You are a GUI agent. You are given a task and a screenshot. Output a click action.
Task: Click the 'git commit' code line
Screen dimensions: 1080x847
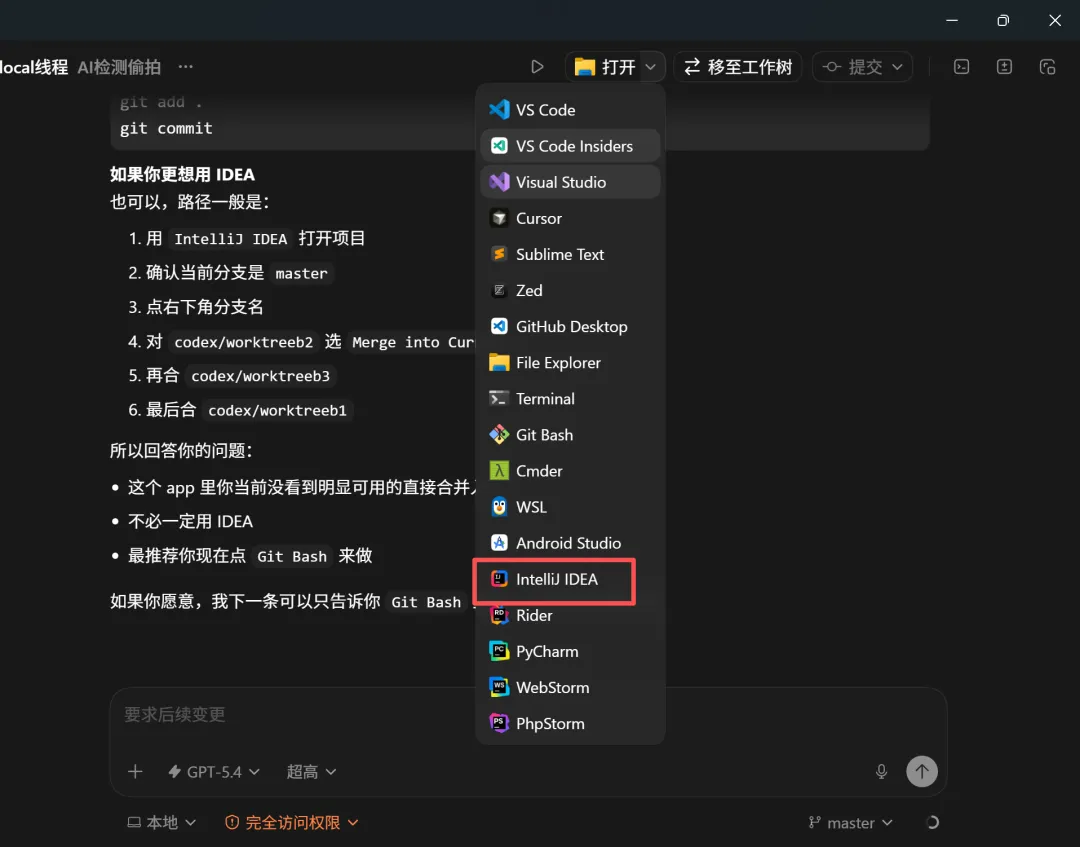[166, 128]
